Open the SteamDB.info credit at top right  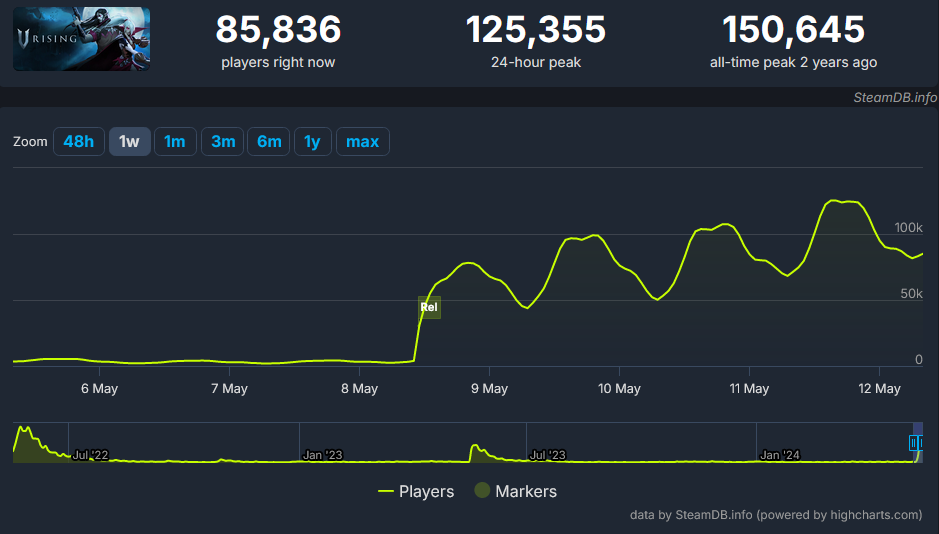tap(895, 97)
